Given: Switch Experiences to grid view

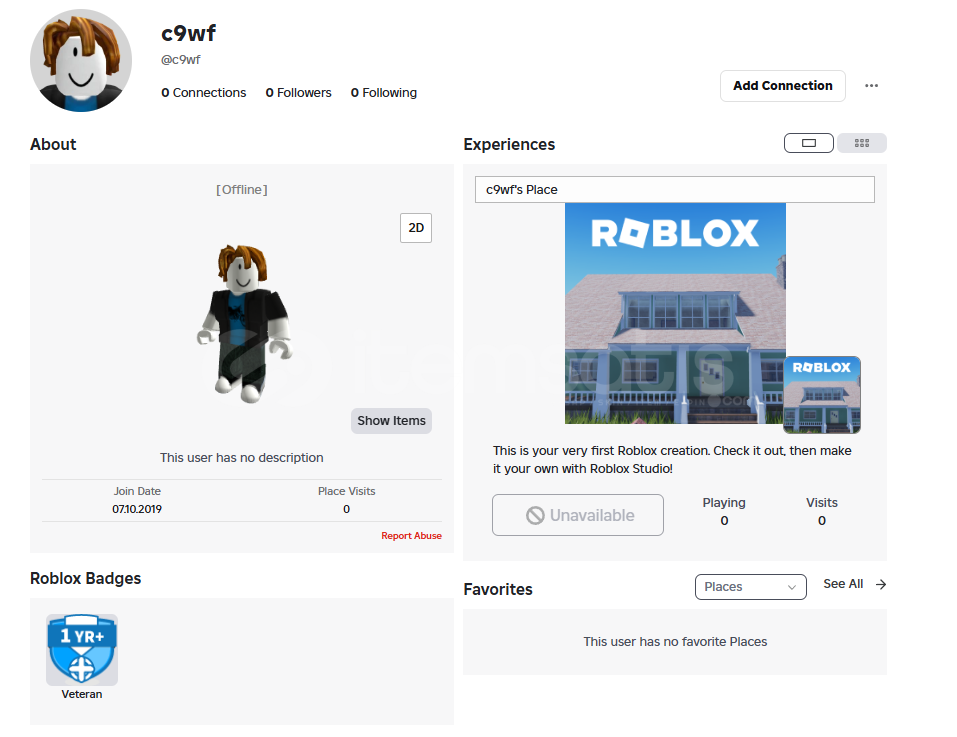Looking at the screenshot, I should (862, 143).
